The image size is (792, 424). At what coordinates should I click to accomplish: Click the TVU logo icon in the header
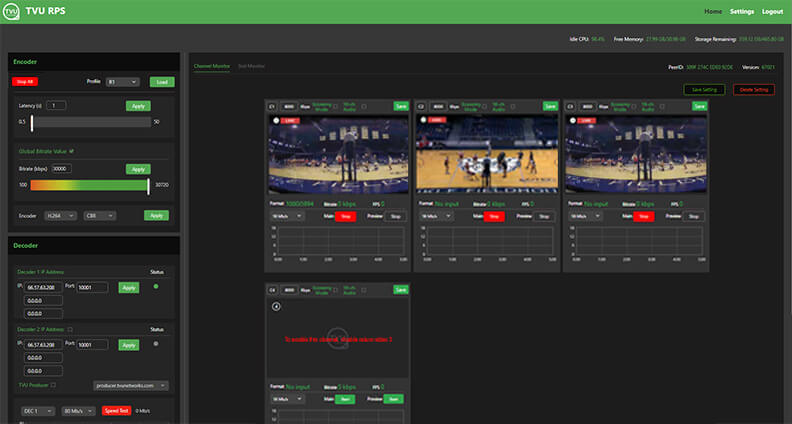point(11,11)
